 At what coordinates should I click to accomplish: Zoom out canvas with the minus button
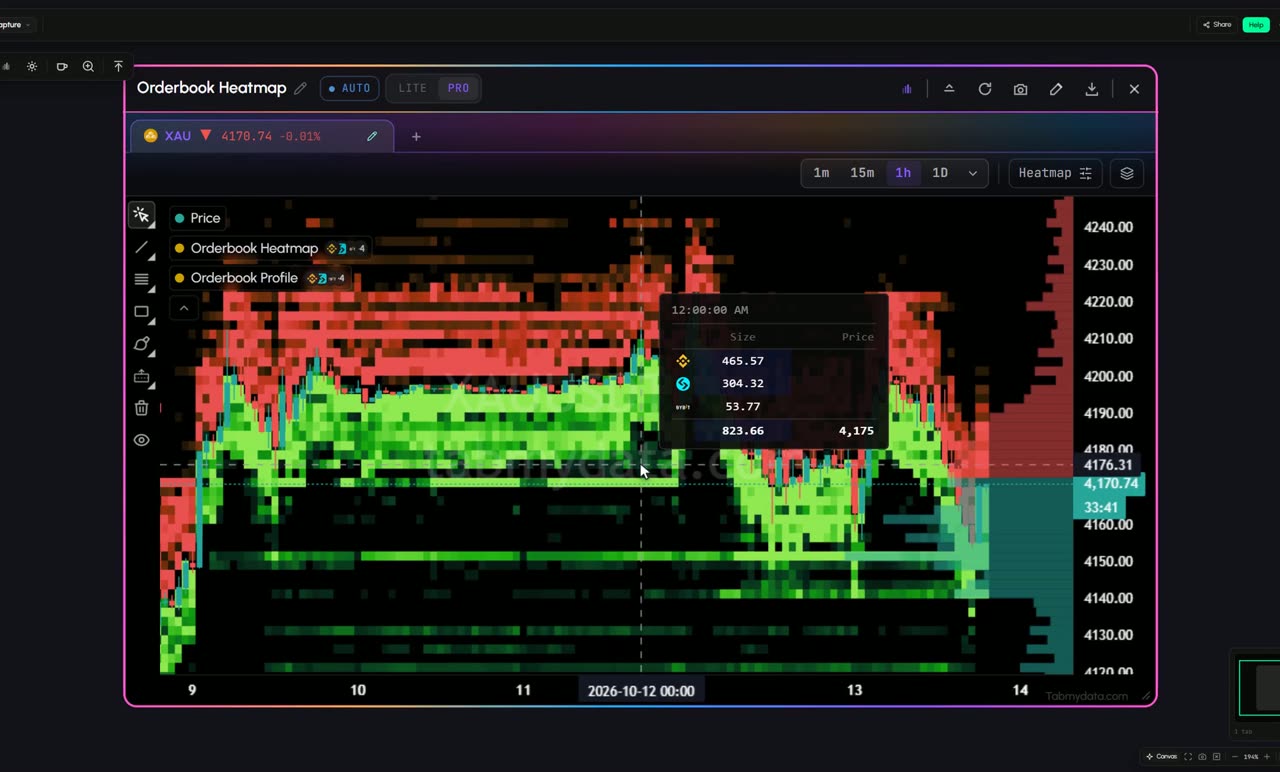[1237, 756]
